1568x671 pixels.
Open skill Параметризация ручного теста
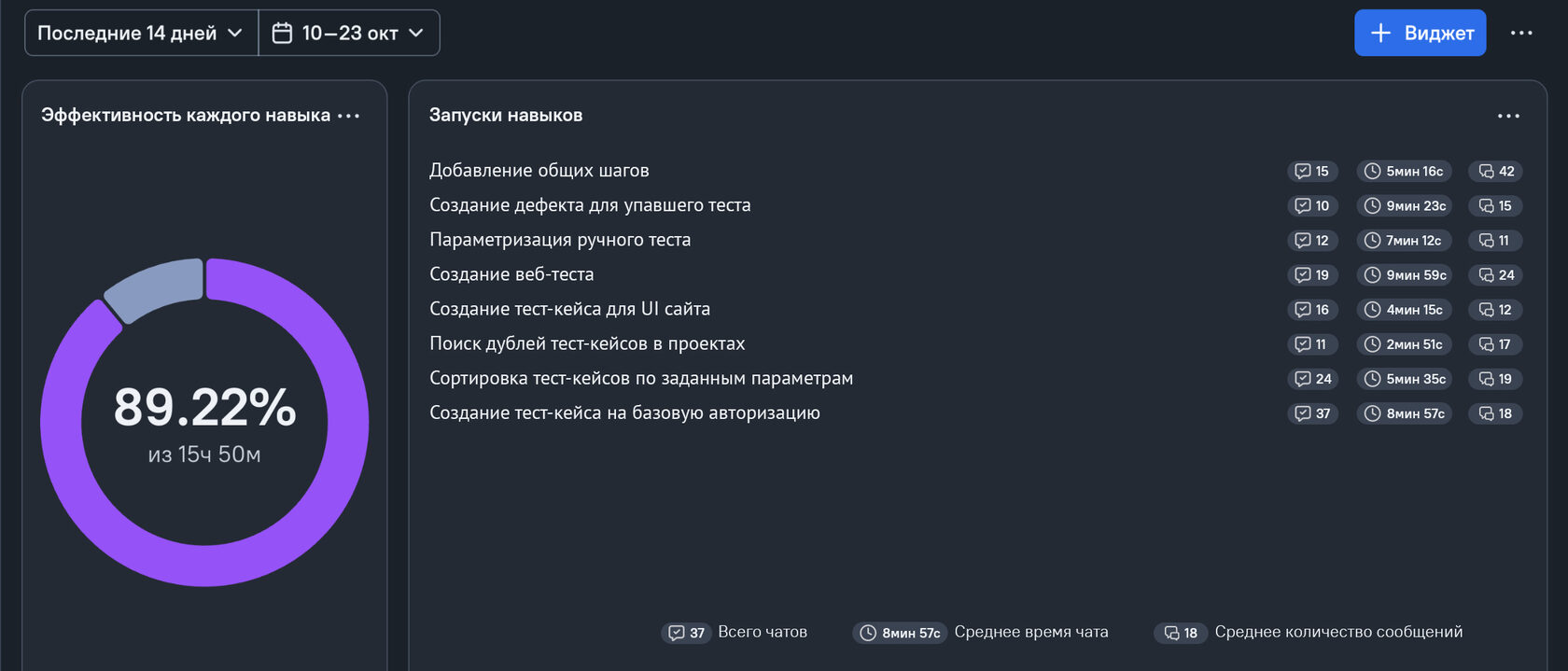tap(560, 240)
